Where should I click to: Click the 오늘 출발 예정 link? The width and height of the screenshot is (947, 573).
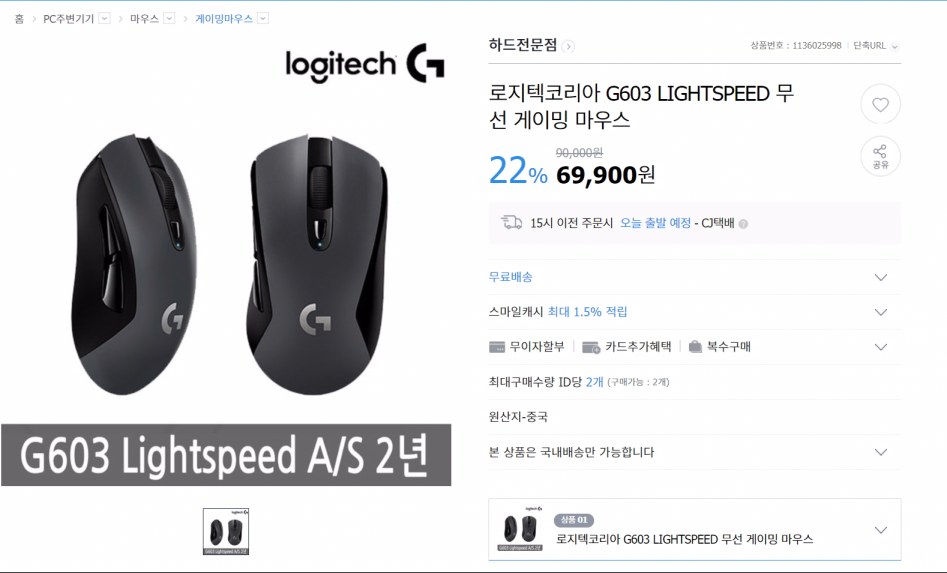click(655, 223)
